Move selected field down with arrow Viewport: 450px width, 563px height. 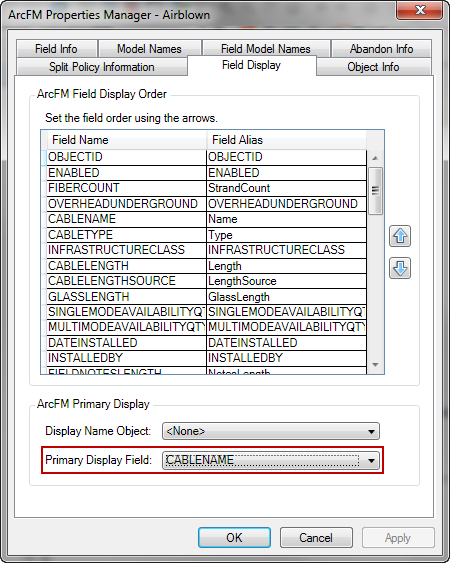tap(400, 268)
